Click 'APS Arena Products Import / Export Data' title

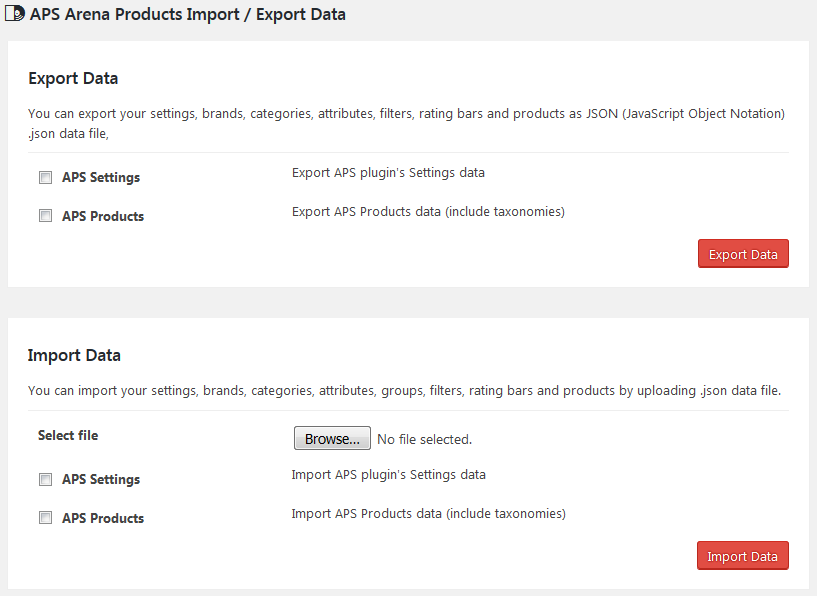188,14
